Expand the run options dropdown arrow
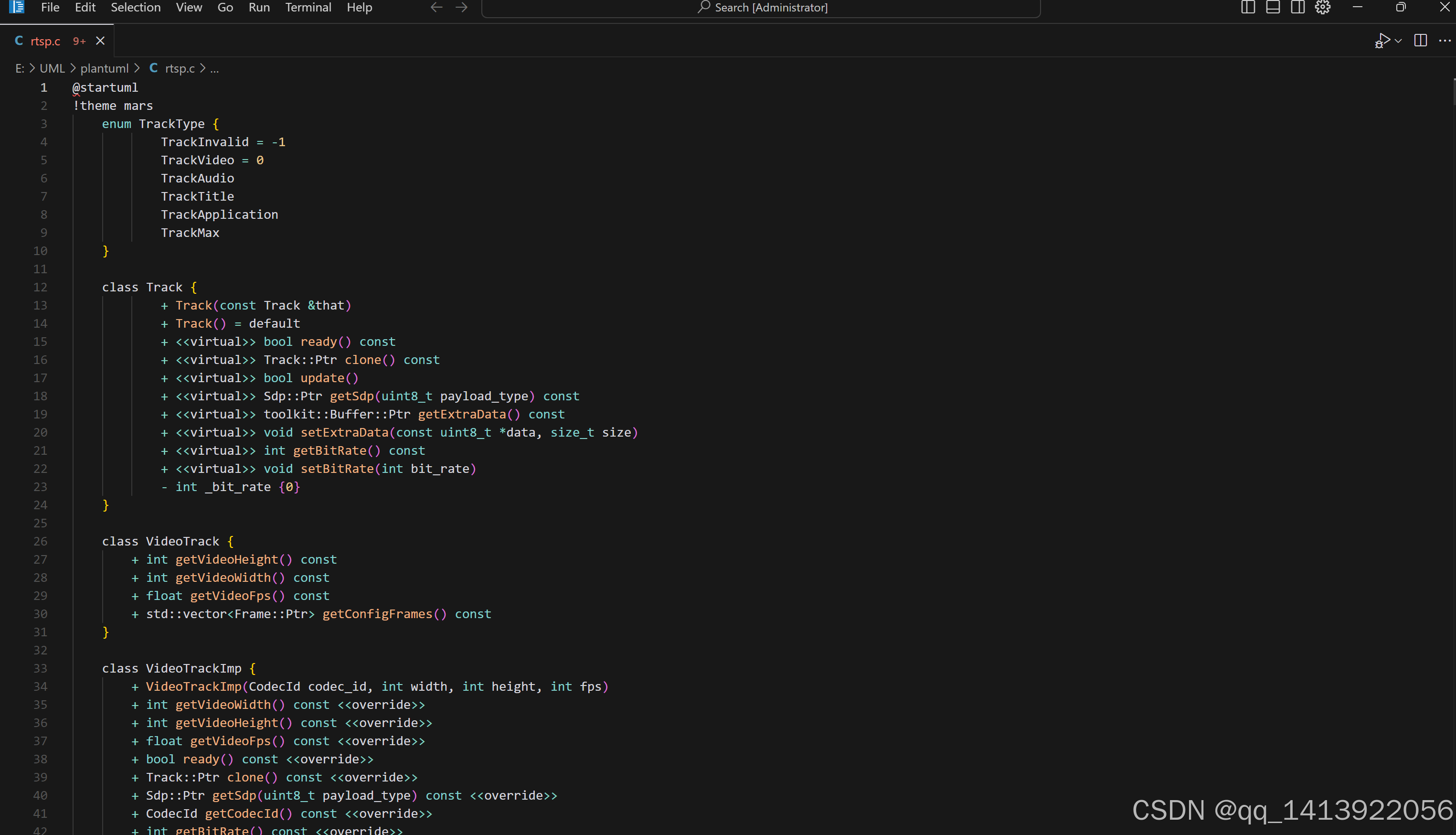Viewport: 1456px width, 835px height. click(1399, 41)
